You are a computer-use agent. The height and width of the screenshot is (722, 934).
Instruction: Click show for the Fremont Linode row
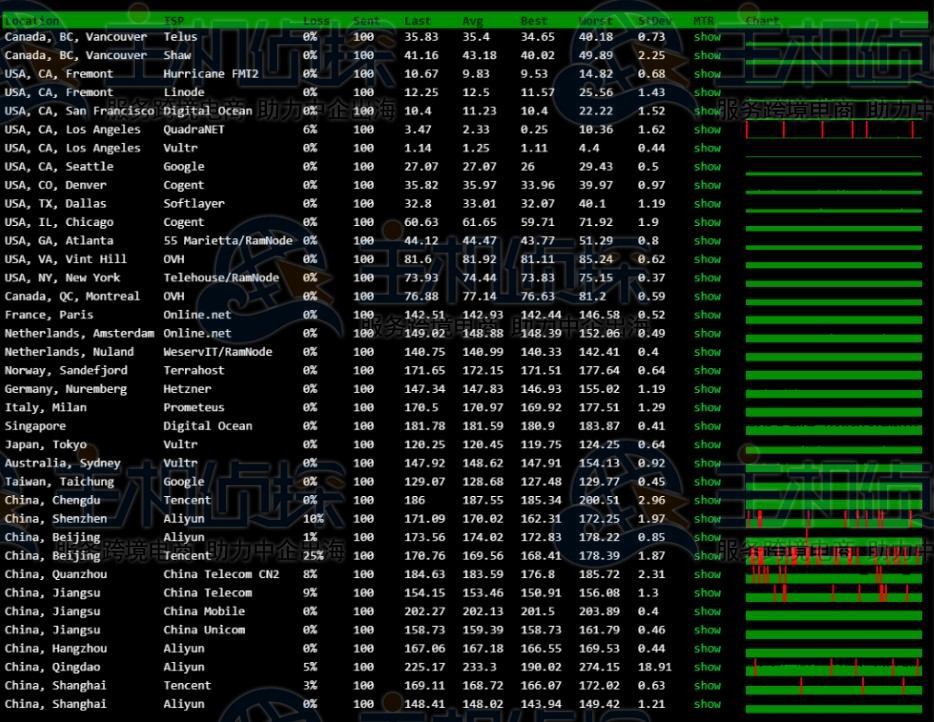tap(707, 92)
